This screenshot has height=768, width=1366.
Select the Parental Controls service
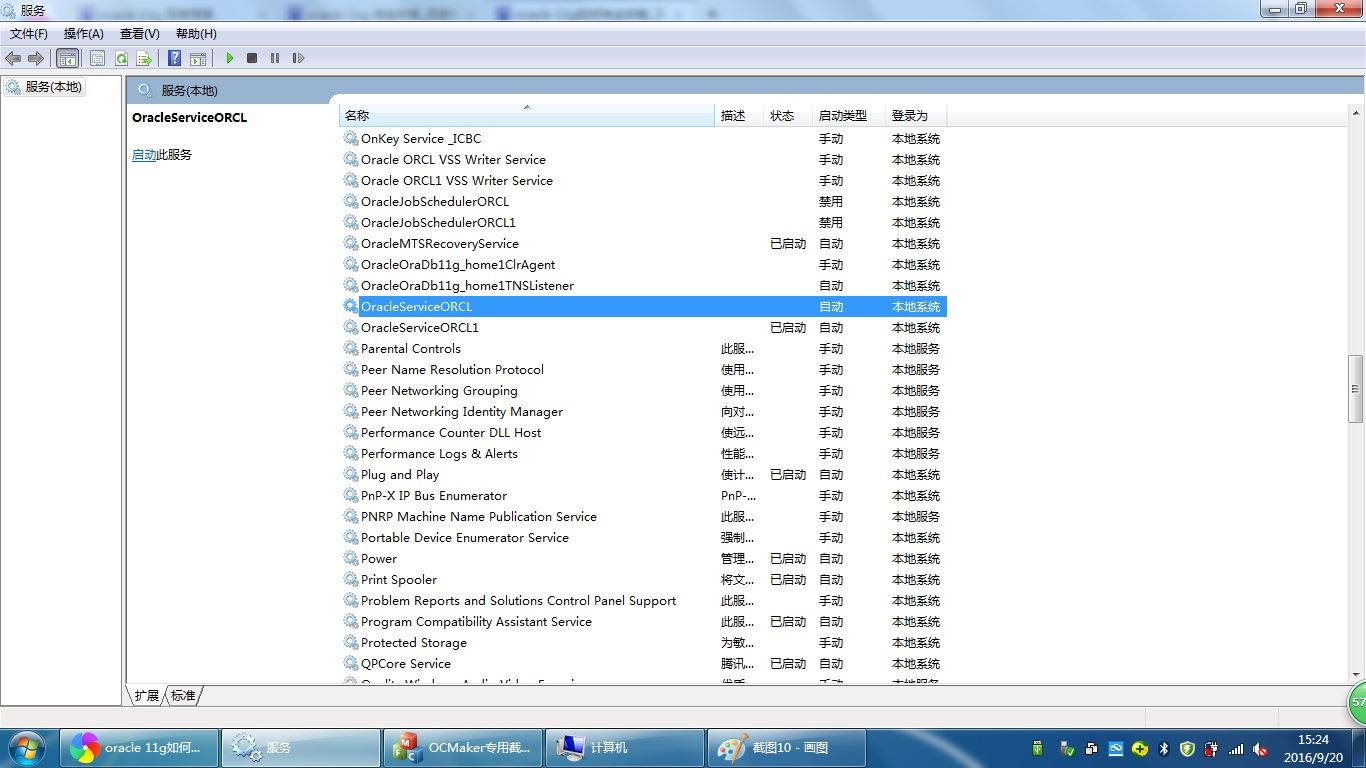click(x=643, y=349)
